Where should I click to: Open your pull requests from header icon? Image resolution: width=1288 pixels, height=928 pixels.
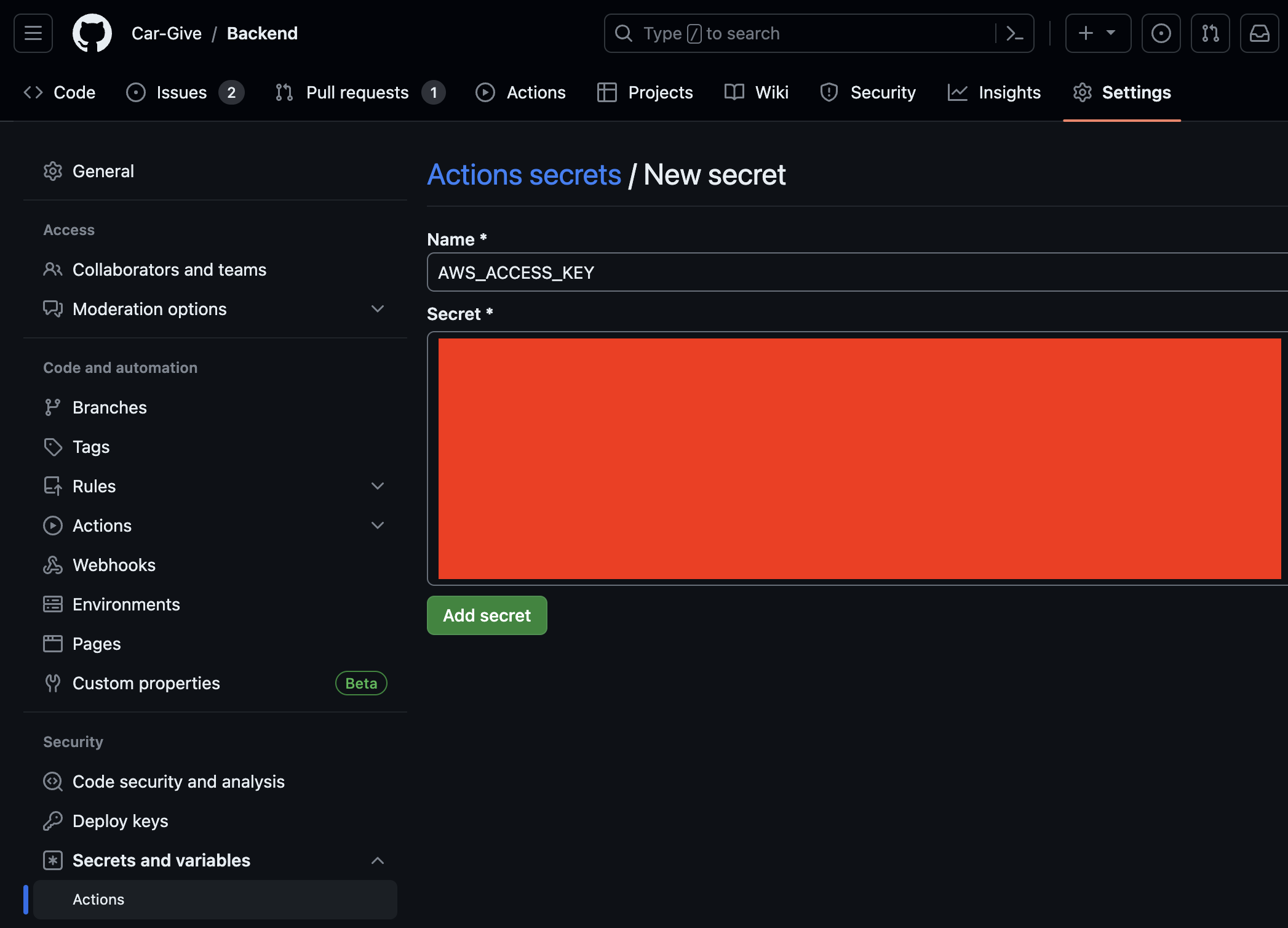coord(1210,33)
